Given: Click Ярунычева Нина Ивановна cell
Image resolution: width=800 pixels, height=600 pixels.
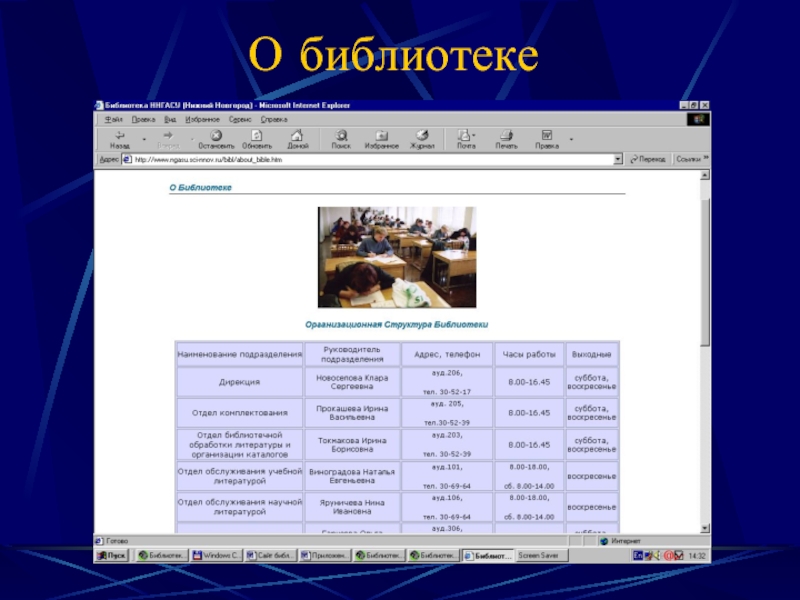Looking at the screenshot, I should pyautogui.click(x=352, y=507).
